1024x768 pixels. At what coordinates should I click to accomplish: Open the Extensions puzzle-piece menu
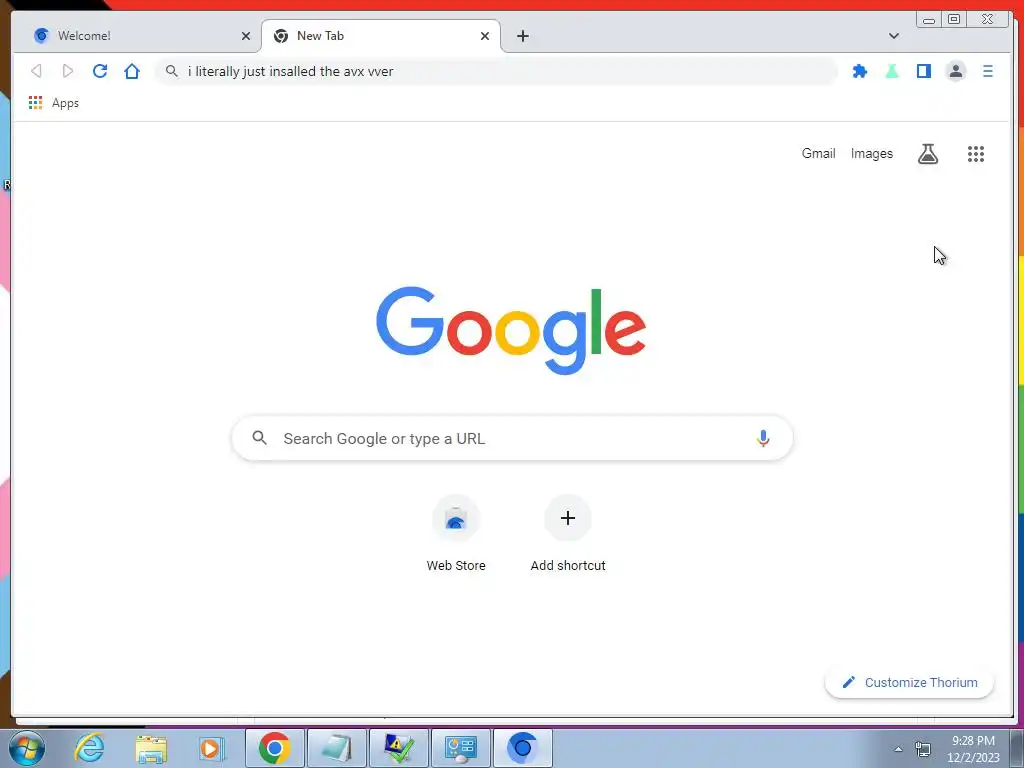coord(860,71)
